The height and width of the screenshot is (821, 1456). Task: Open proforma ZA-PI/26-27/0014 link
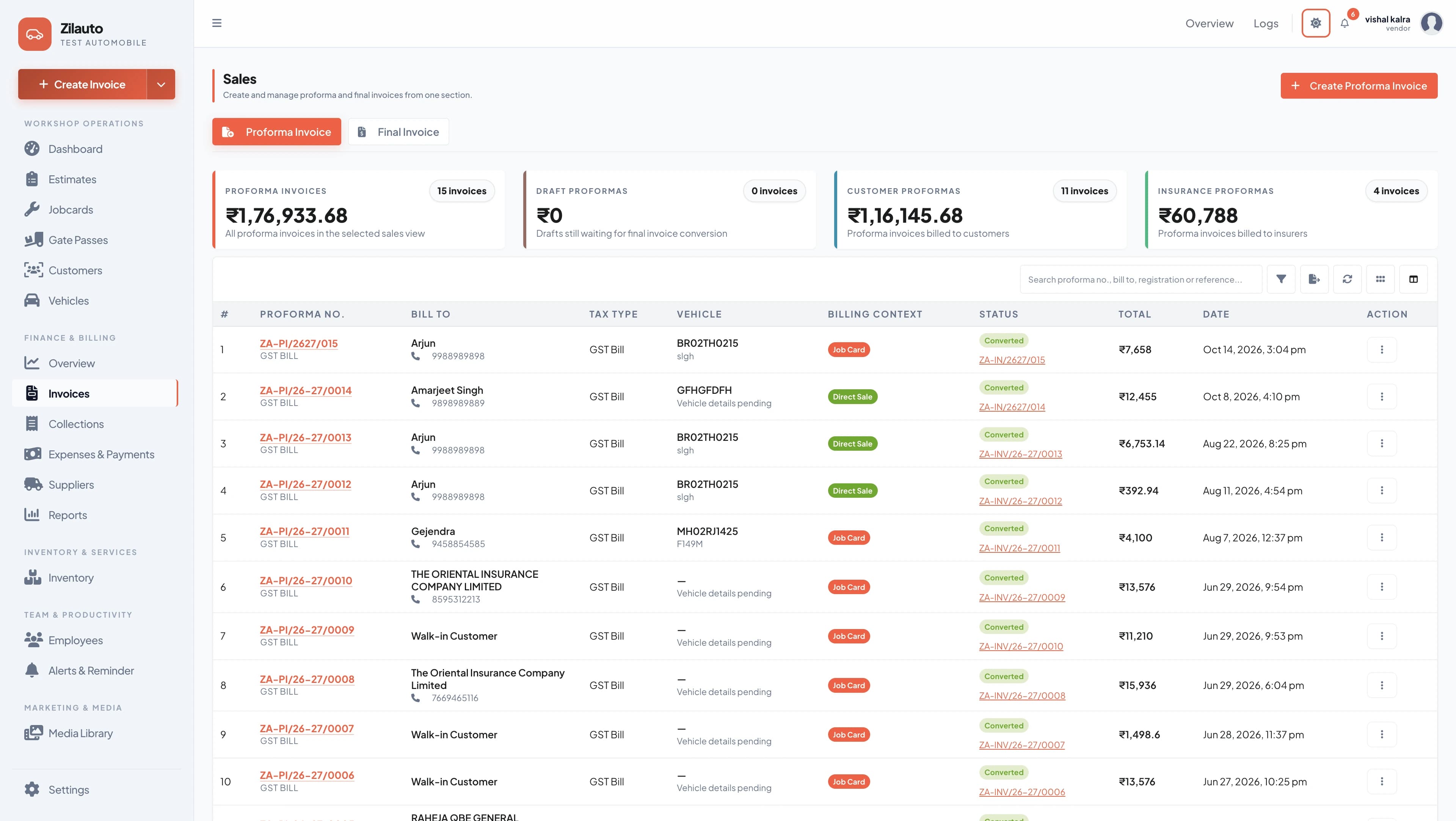click(306, 391)
